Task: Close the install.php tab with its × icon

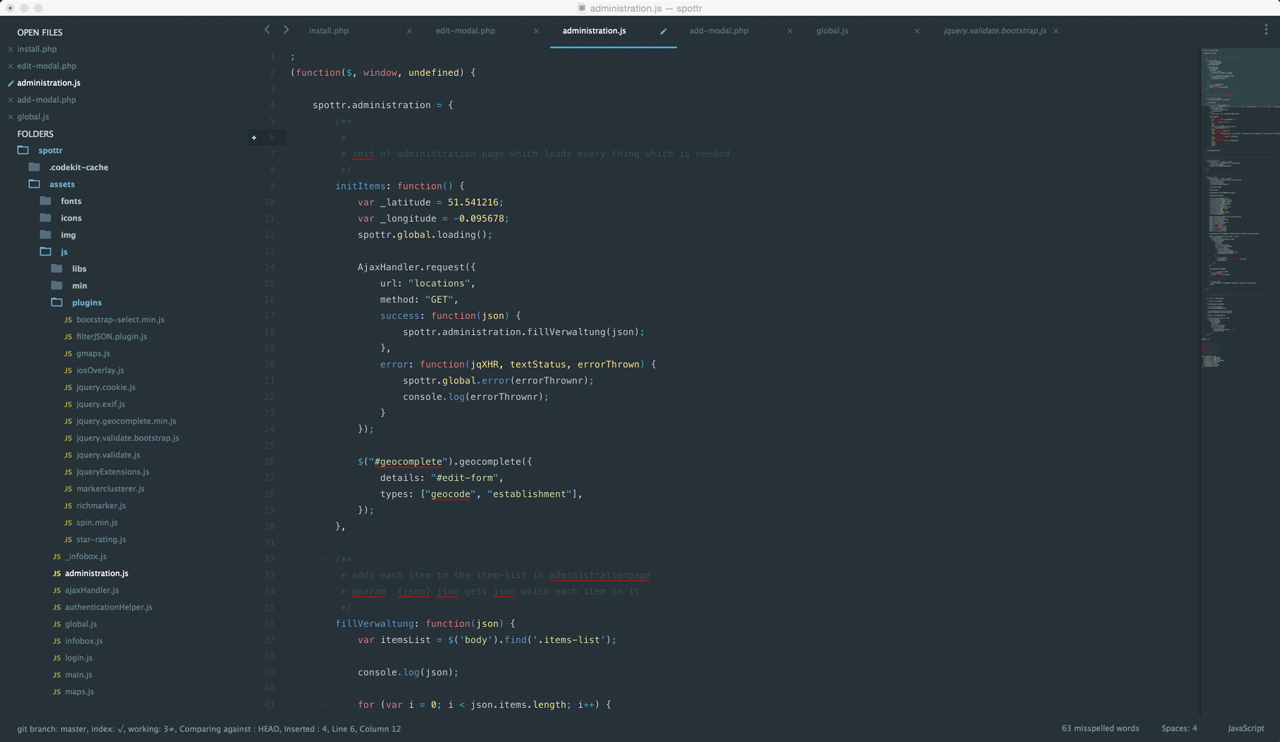Action: 409,31
